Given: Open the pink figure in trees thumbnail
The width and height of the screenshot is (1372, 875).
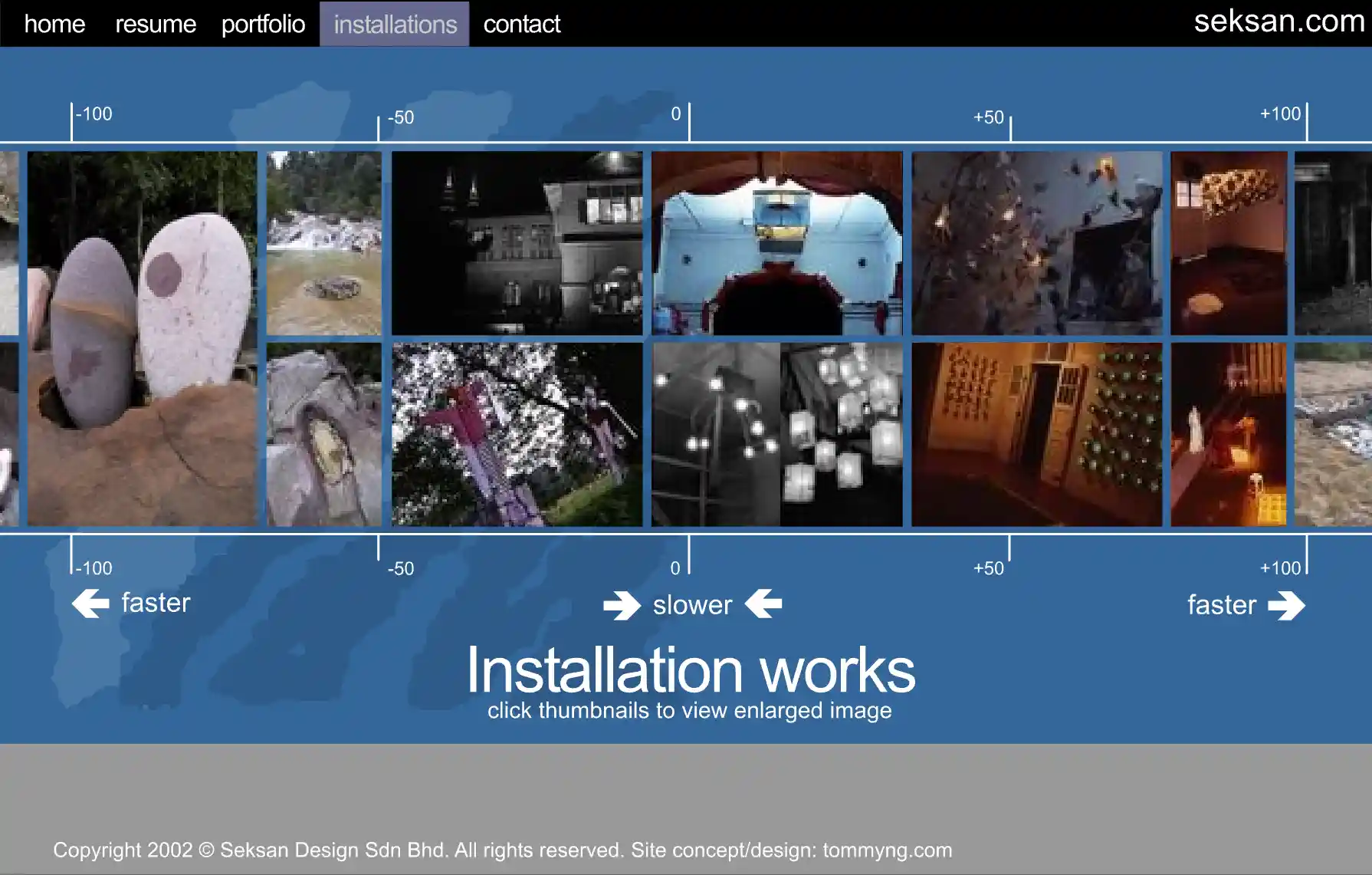Looking at the screenshot, I should (517, 434).
